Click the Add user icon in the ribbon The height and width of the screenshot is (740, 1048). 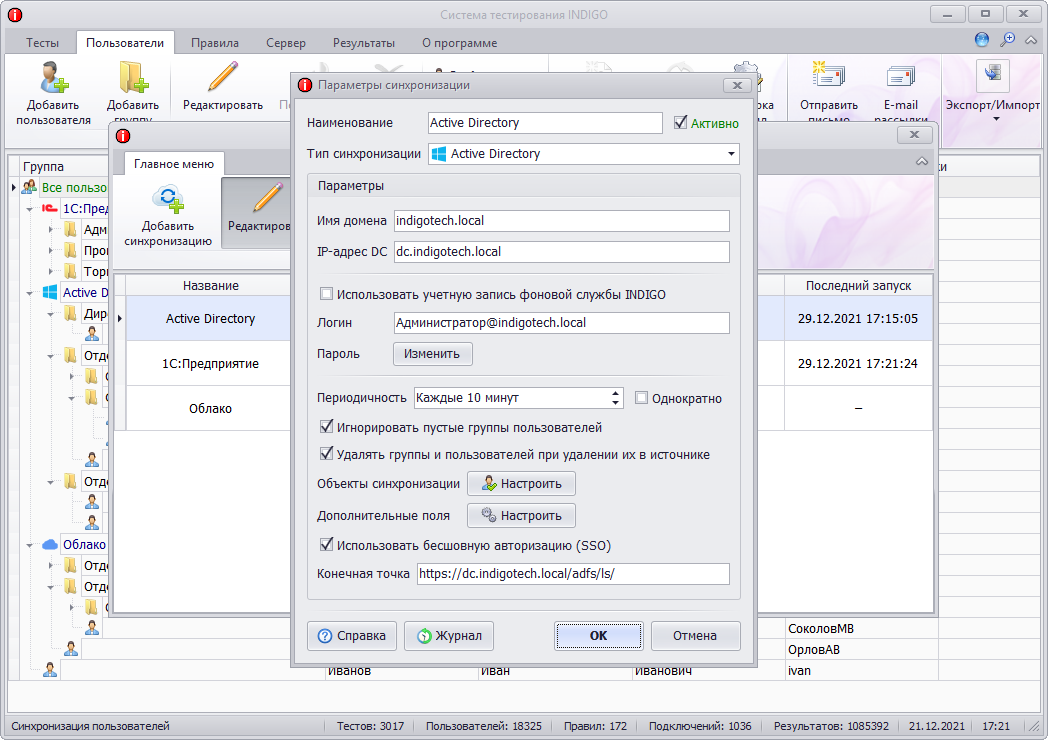point(53,78)
